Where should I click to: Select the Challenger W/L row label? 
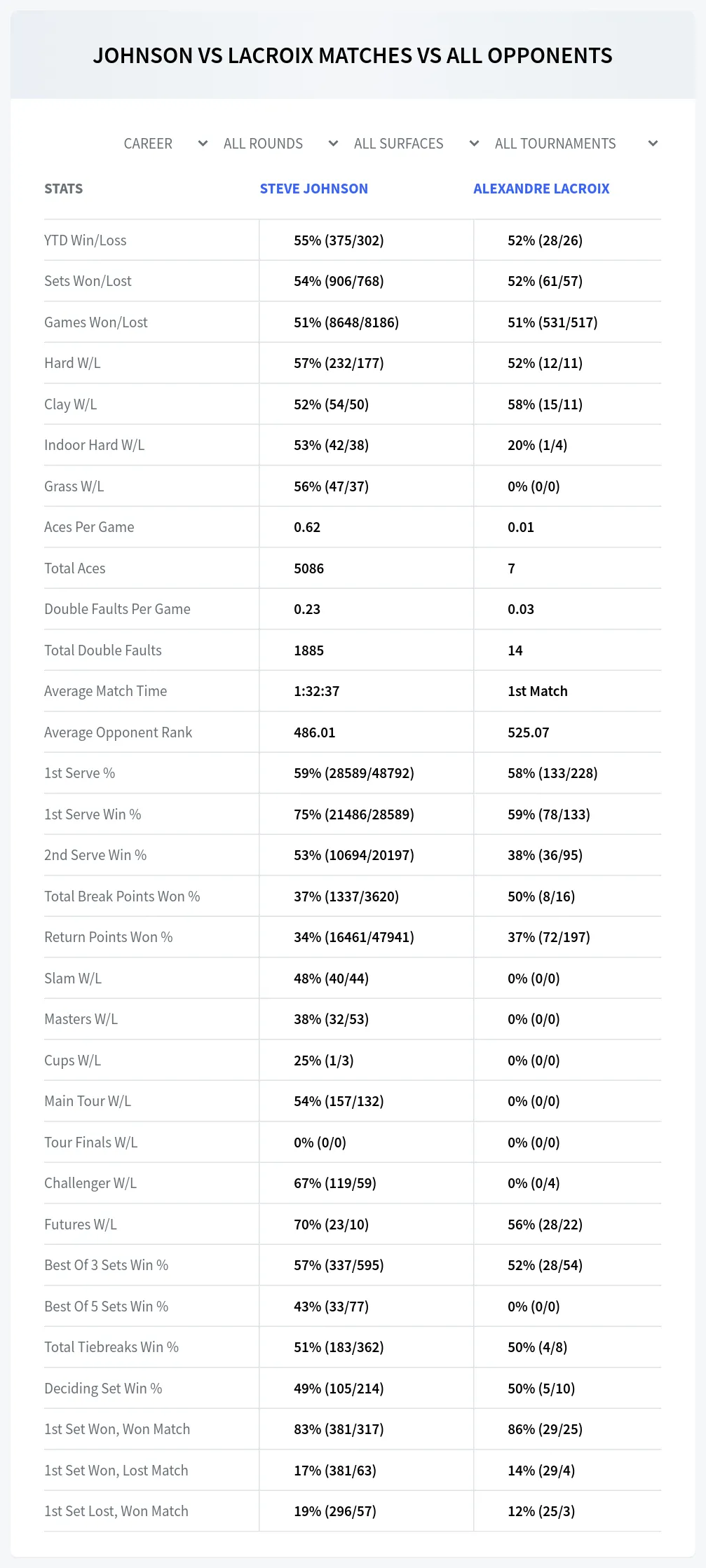pyautogui.click(x=90, y=1183)
